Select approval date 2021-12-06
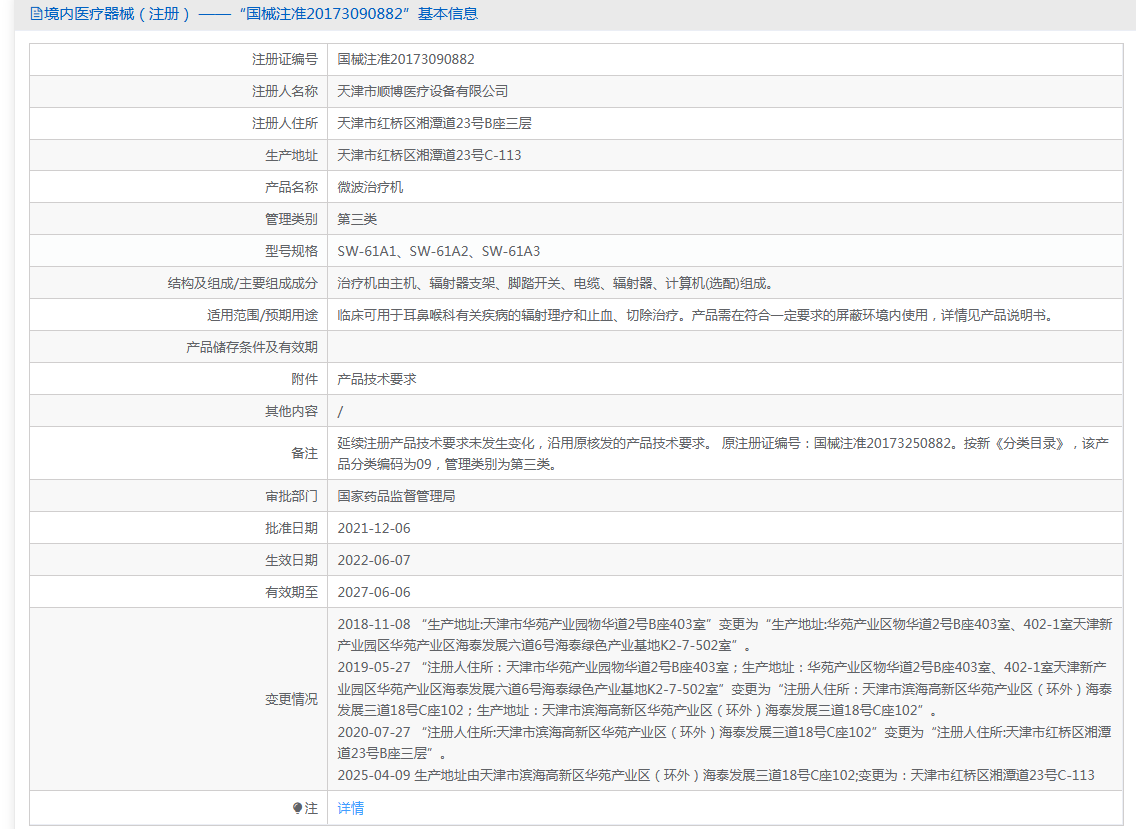The image size is (1136, 829). 374,528
